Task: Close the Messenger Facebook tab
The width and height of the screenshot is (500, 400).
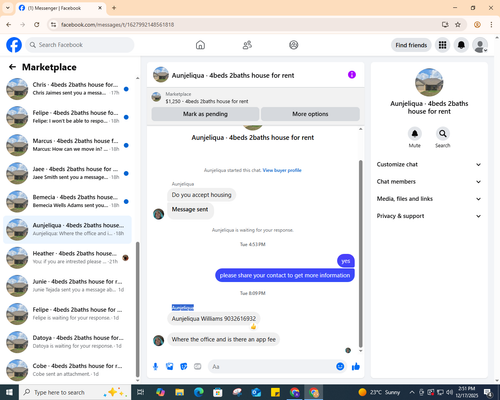Action: click(x=100, y=8)
